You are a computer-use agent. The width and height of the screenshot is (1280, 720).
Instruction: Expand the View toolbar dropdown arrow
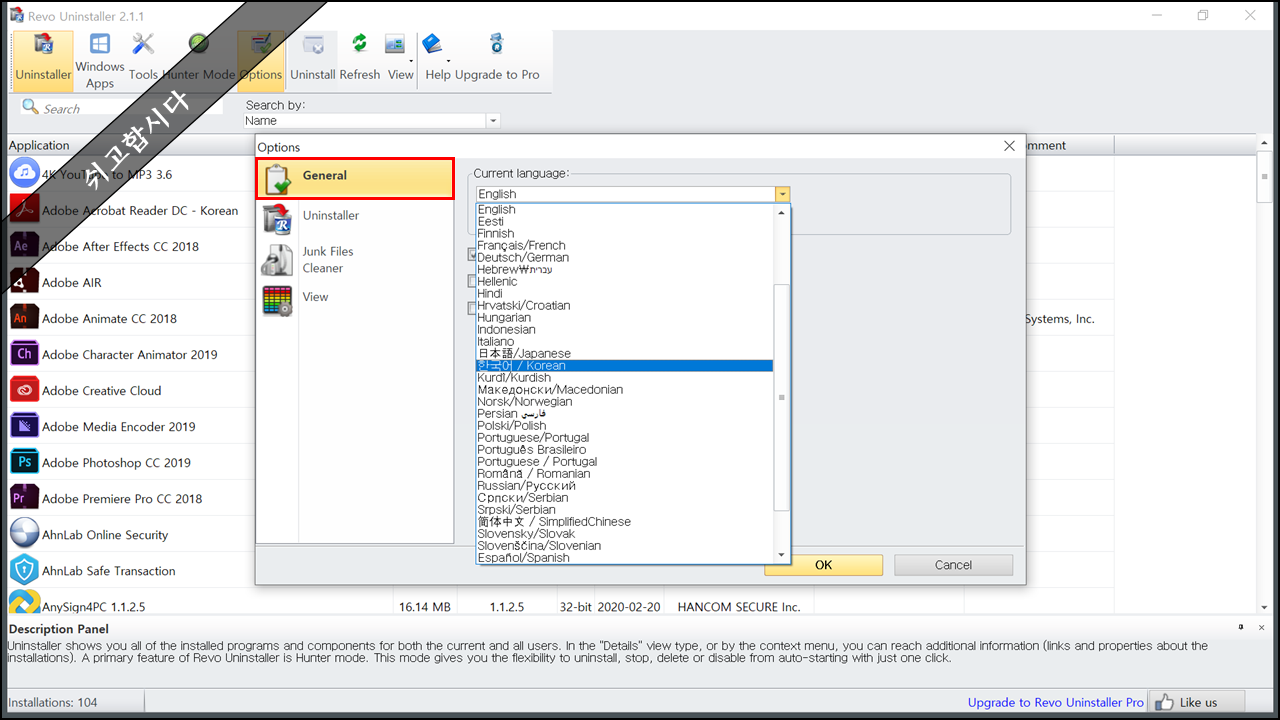pos(411,60)
